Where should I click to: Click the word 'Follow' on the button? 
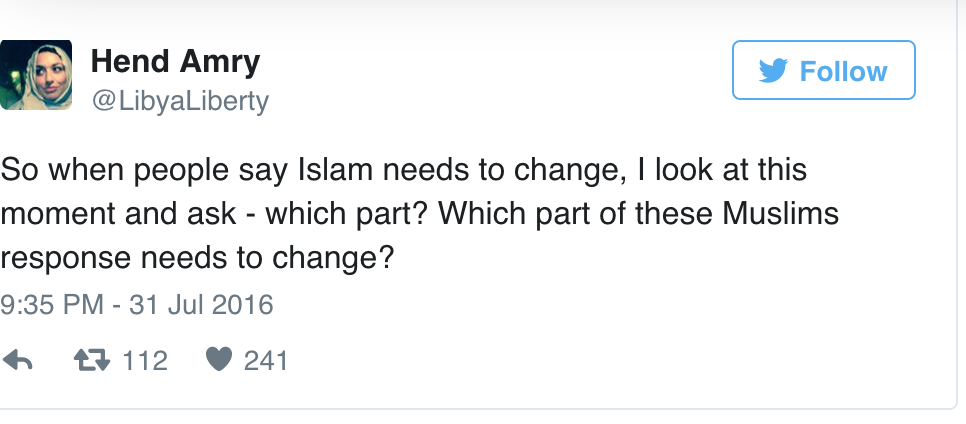pos(843,71)
